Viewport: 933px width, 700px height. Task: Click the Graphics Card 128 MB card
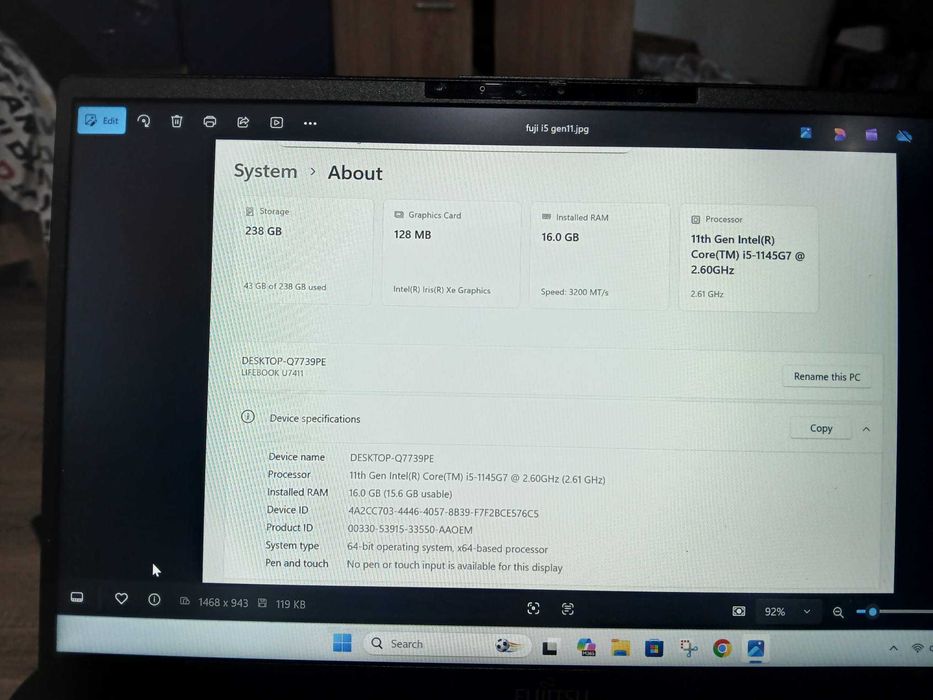point(452,254)
